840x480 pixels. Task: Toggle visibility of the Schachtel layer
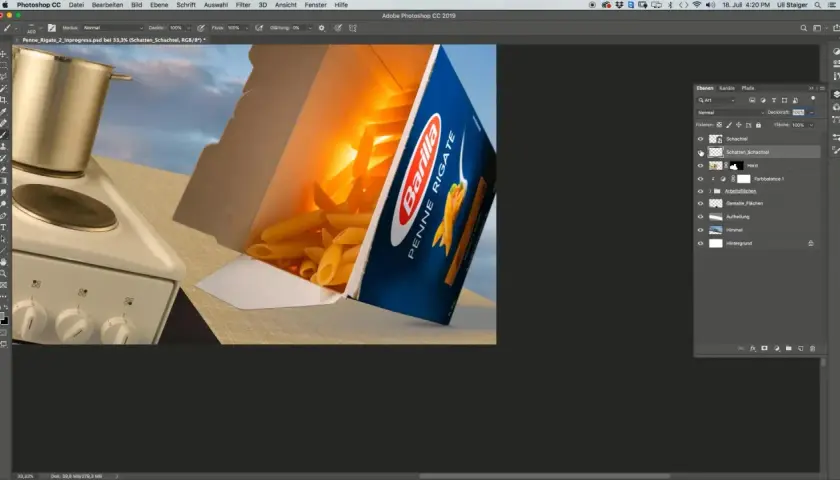[700, 139]
